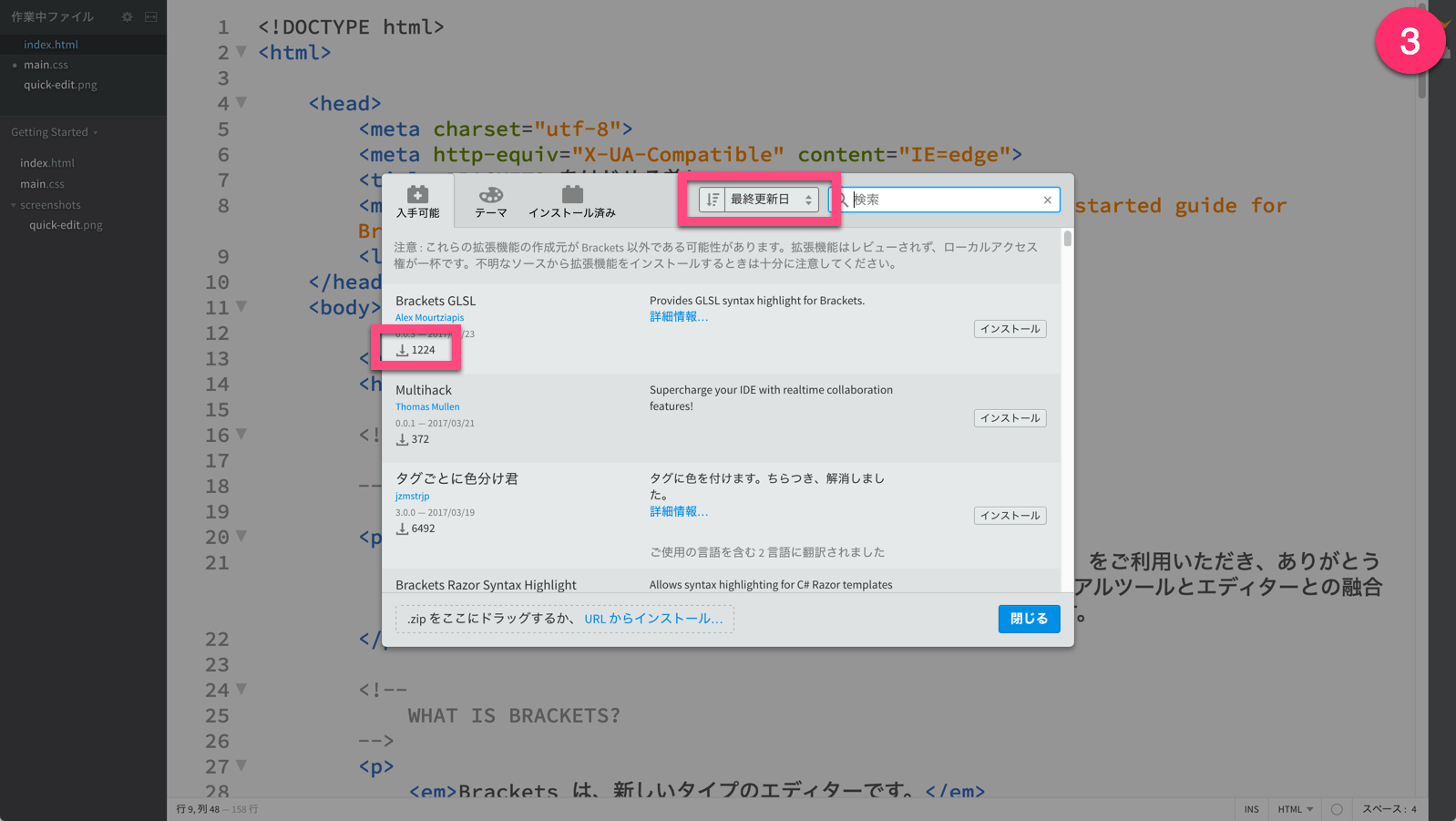Open the HTML language mode dropdown
The height and width of the screenshot is (821, 1456).
[x=1295, y=809]
